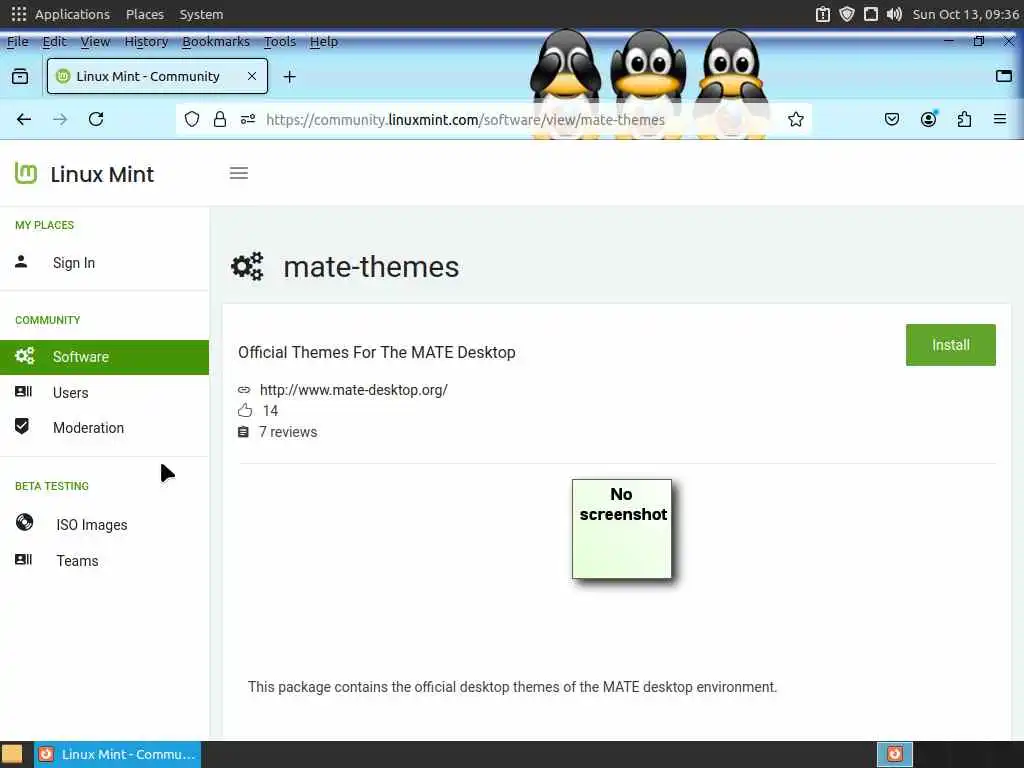Open a new browser tab
The image size is (1024, 768).
coord(289,76)
